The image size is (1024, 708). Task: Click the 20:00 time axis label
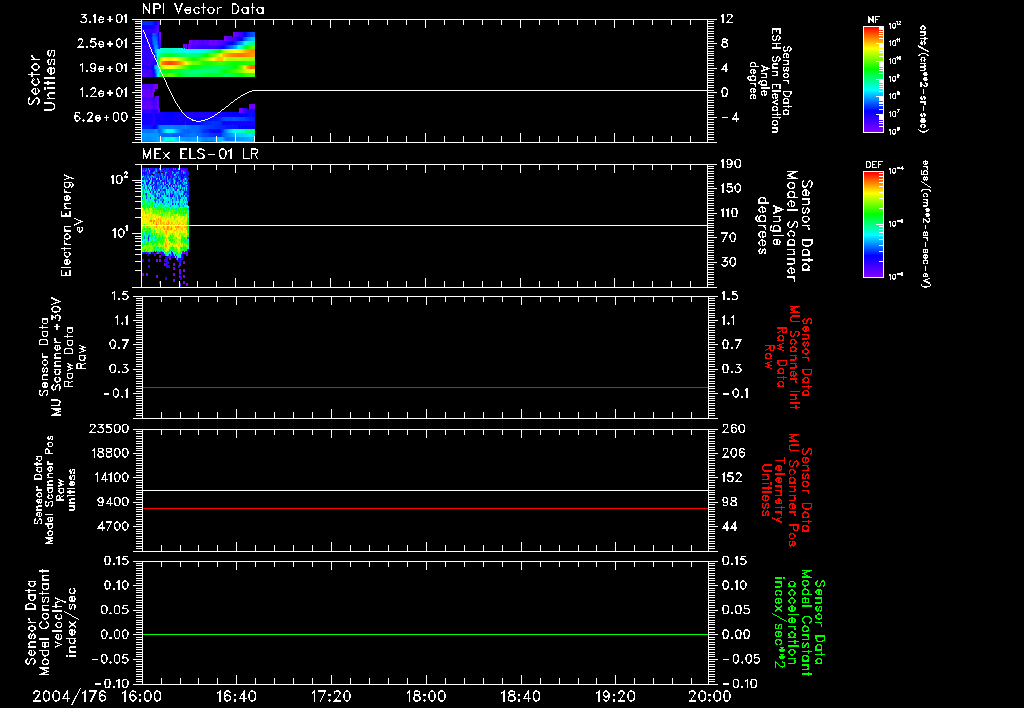point(711,696)
